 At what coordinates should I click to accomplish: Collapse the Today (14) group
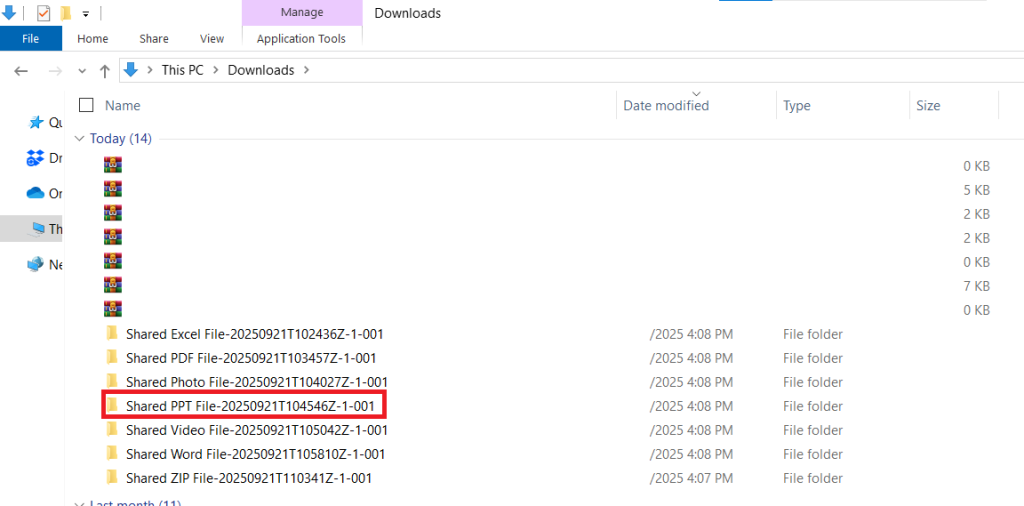point(80,139)
